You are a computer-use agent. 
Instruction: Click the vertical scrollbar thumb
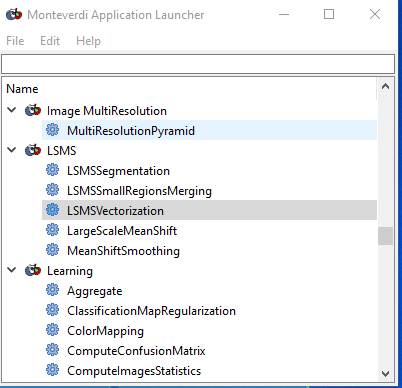click(385, 236)
